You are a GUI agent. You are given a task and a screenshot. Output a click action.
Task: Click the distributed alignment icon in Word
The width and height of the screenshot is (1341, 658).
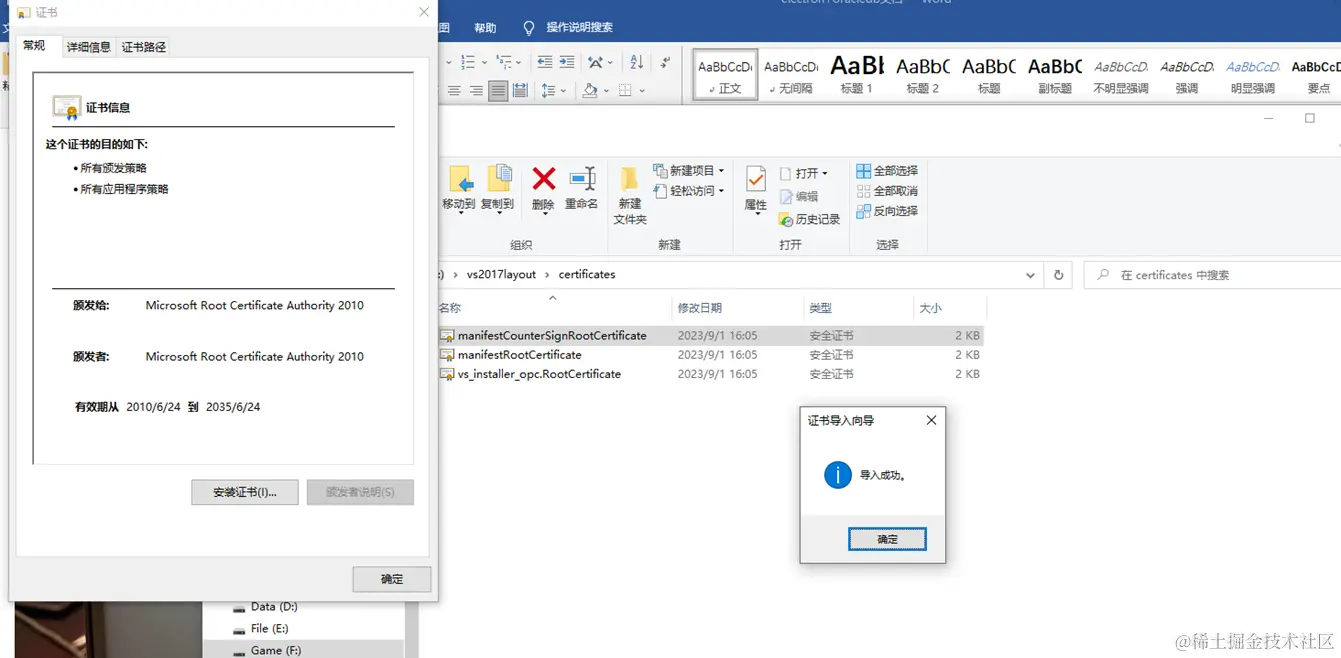[x=520, y=91]
